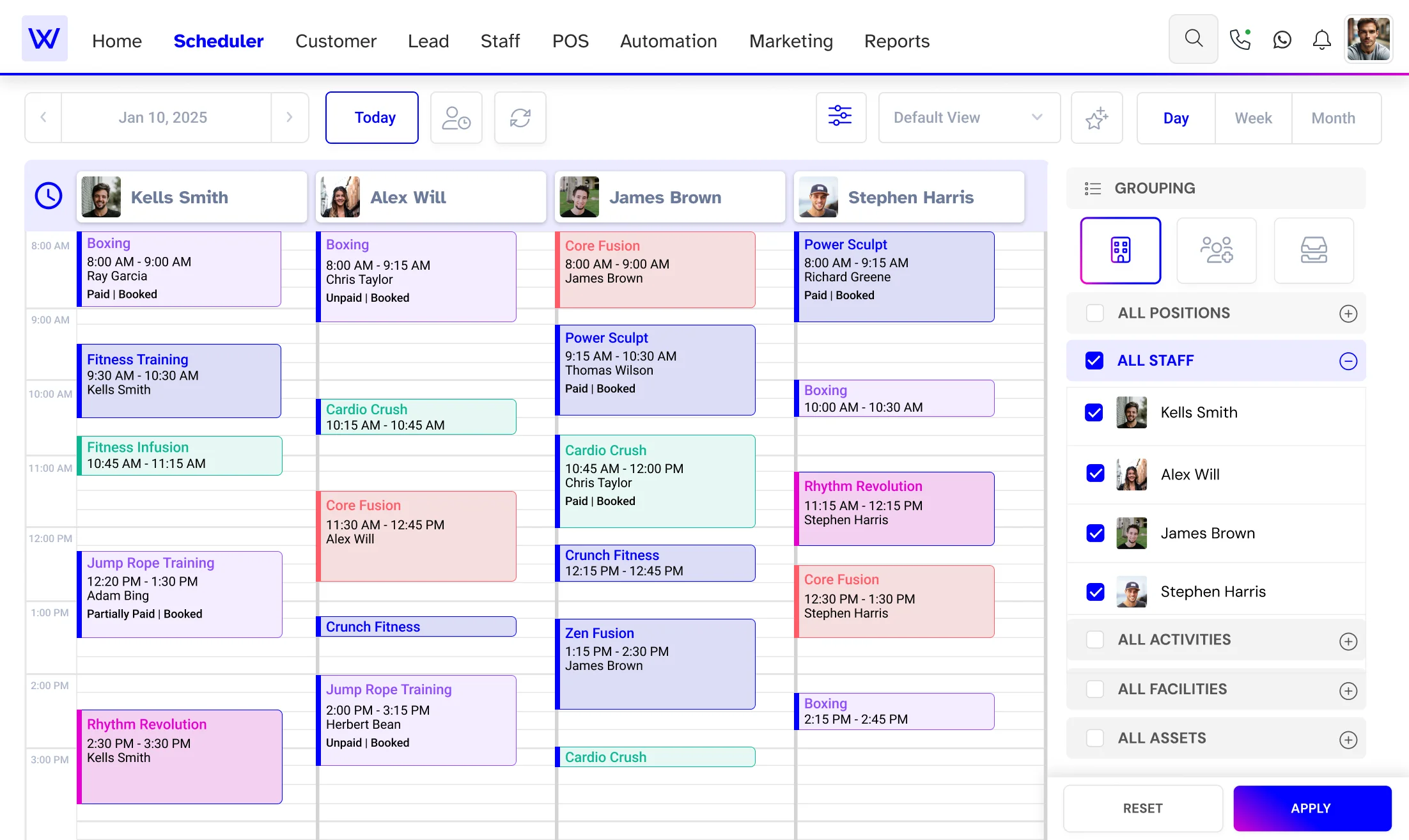The width and height of the screenshot is (1409, 840).
Task: Click the RESET button in sidebar
Action: pyautogui.click(x=1142, y=808)
